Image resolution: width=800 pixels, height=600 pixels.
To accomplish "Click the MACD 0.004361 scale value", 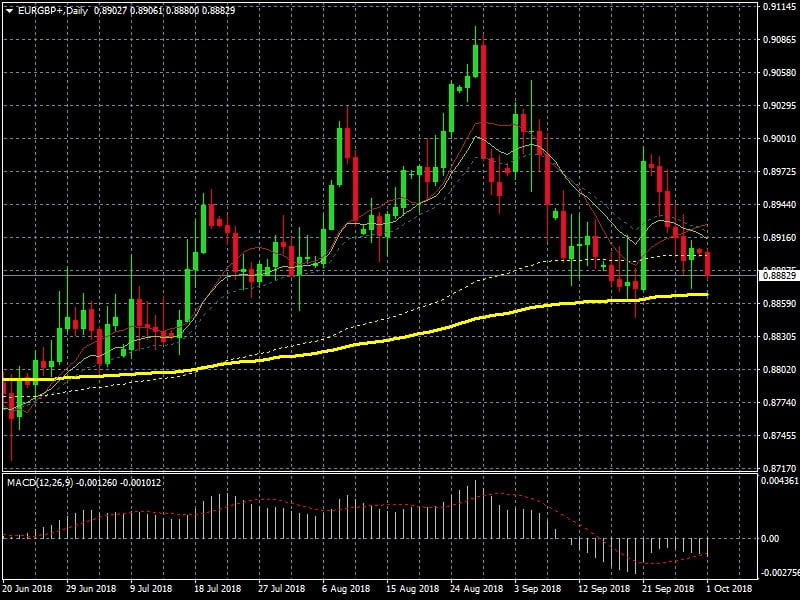I will click(778, 482).
